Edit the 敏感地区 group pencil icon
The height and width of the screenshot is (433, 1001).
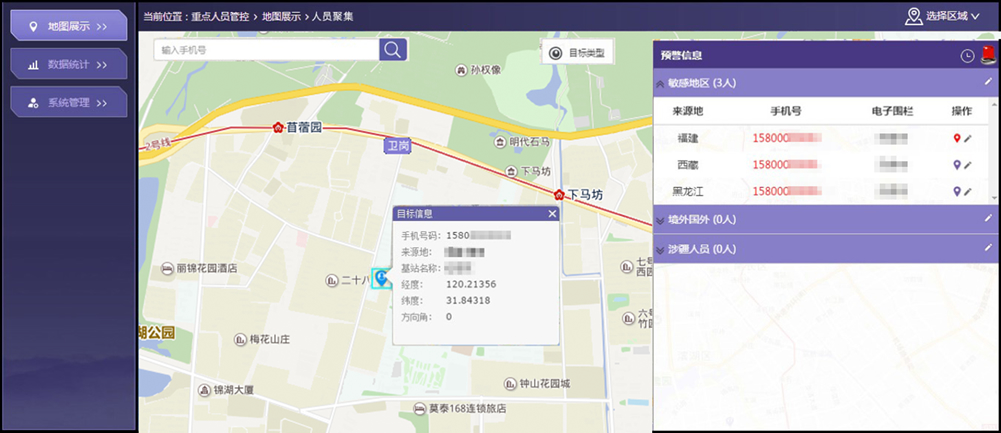pyautogui.click(x=988, y=82)
